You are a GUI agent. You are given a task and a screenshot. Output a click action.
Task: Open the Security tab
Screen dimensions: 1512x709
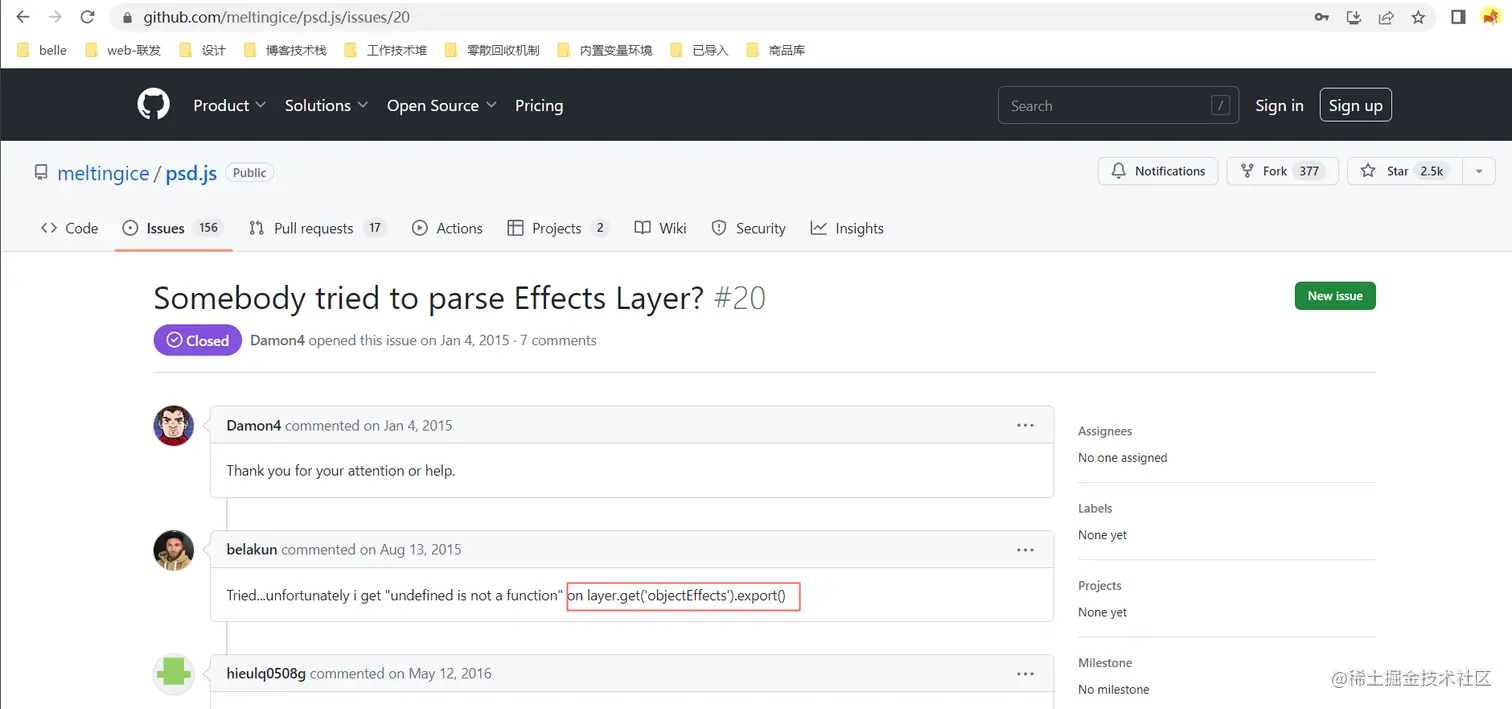click(749, 228)
